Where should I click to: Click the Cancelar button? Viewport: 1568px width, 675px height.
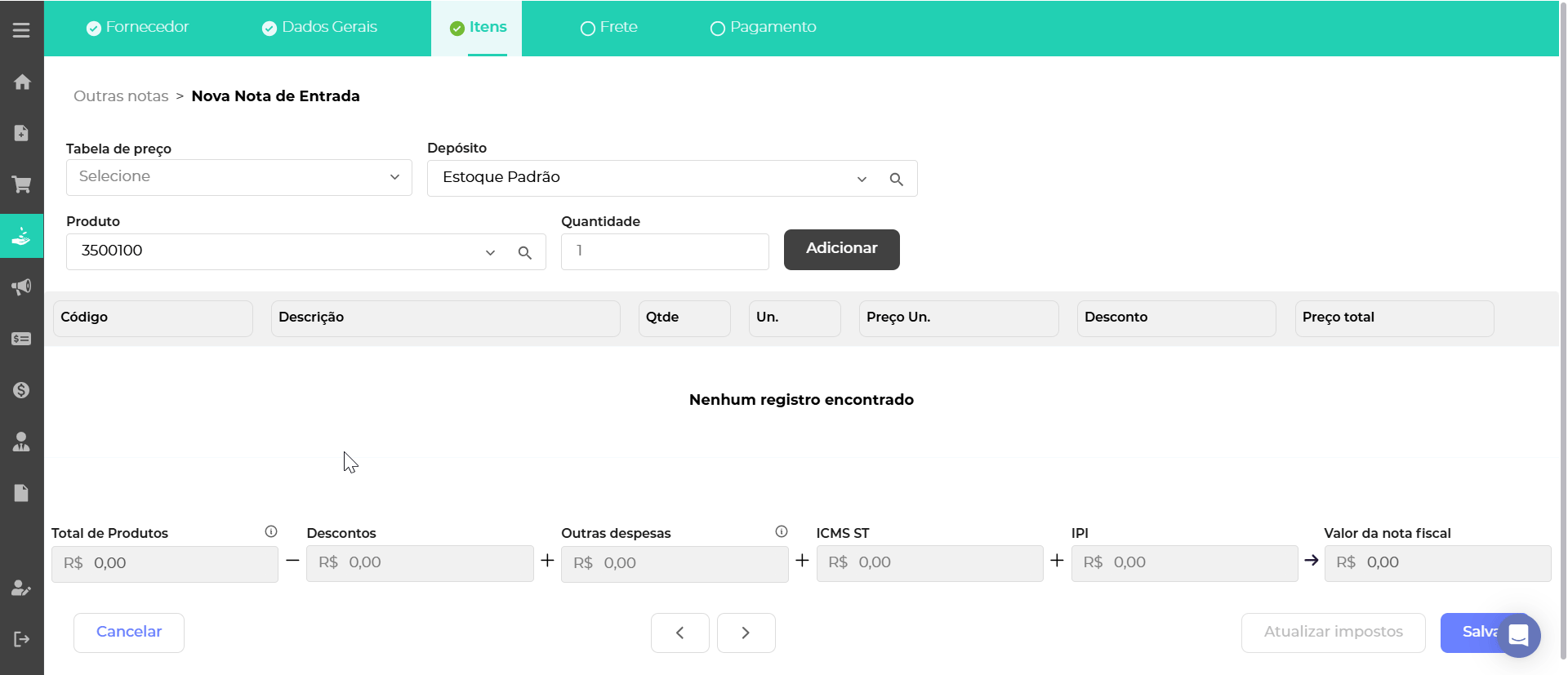129,633
